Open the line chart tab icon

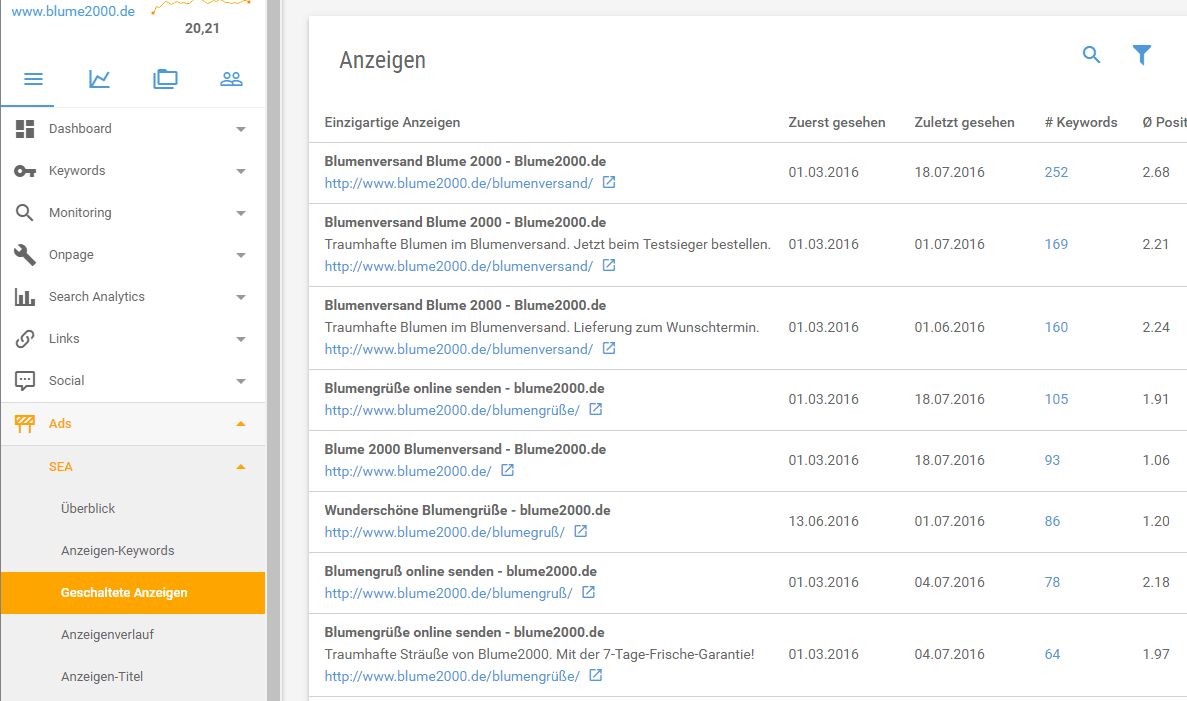click(99, 79)
